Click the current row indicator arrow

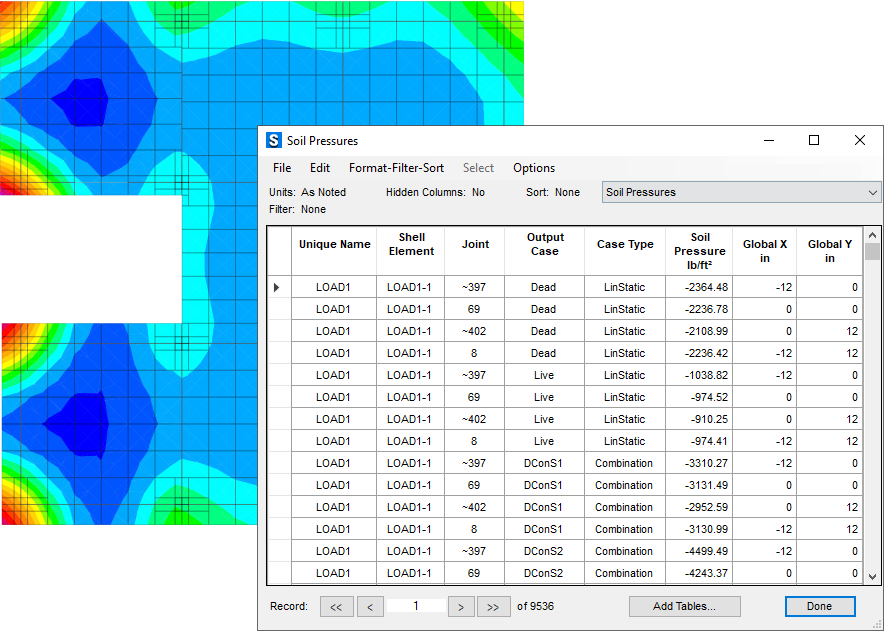click(277, 287)
